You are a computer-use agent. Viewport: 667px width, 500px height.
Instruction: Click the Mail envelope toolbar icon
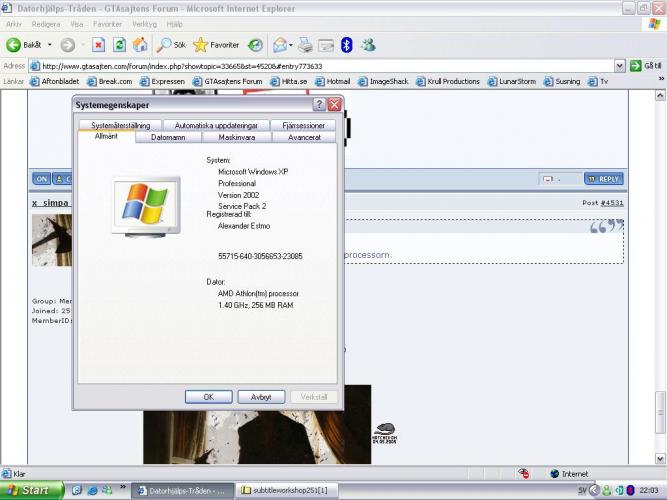280,45
